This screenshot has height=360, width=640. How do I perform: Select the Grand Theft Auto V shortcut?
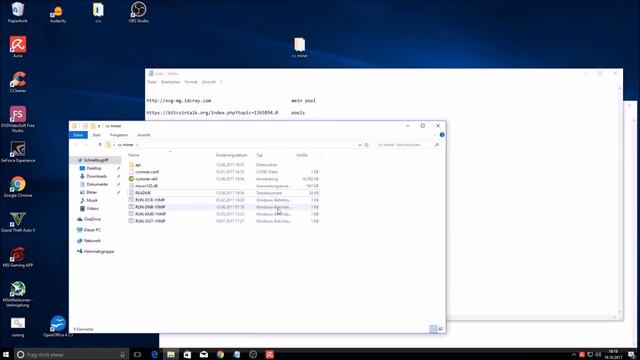tap(18, 222)
